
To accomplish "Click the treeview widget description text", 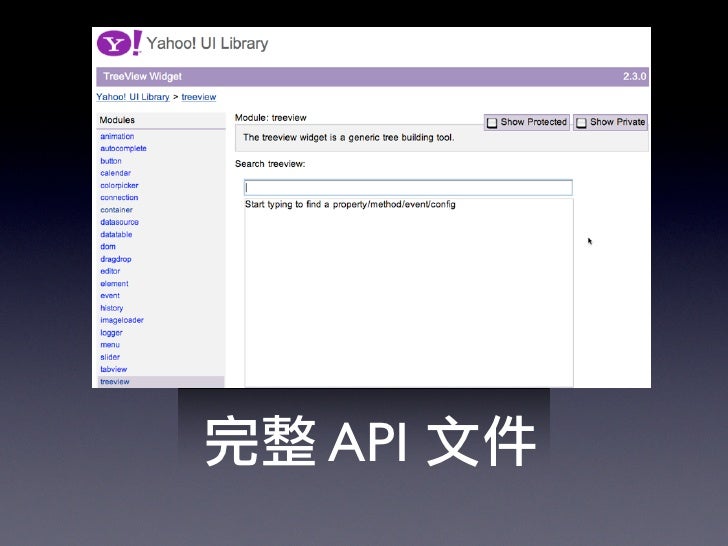I will click(x=349, y=138).
